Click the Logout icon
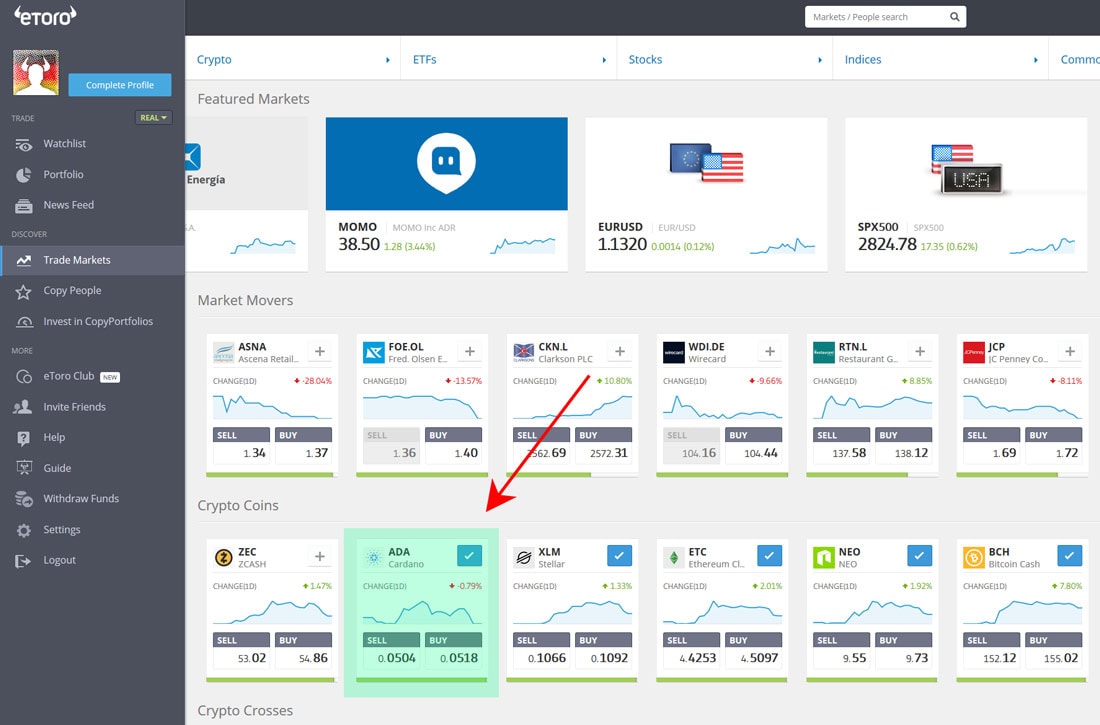 pyautogui.click(x=24, y=561)
